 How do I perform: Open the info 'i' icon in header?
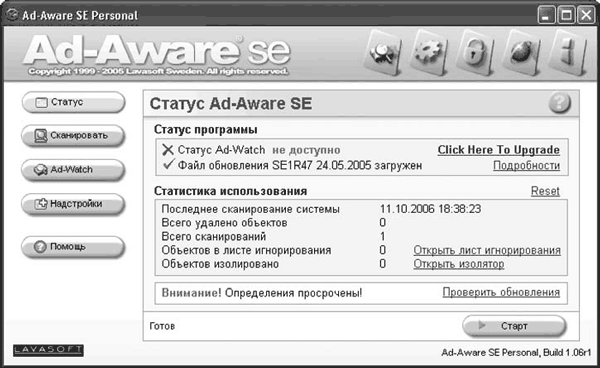pos(567,54)
